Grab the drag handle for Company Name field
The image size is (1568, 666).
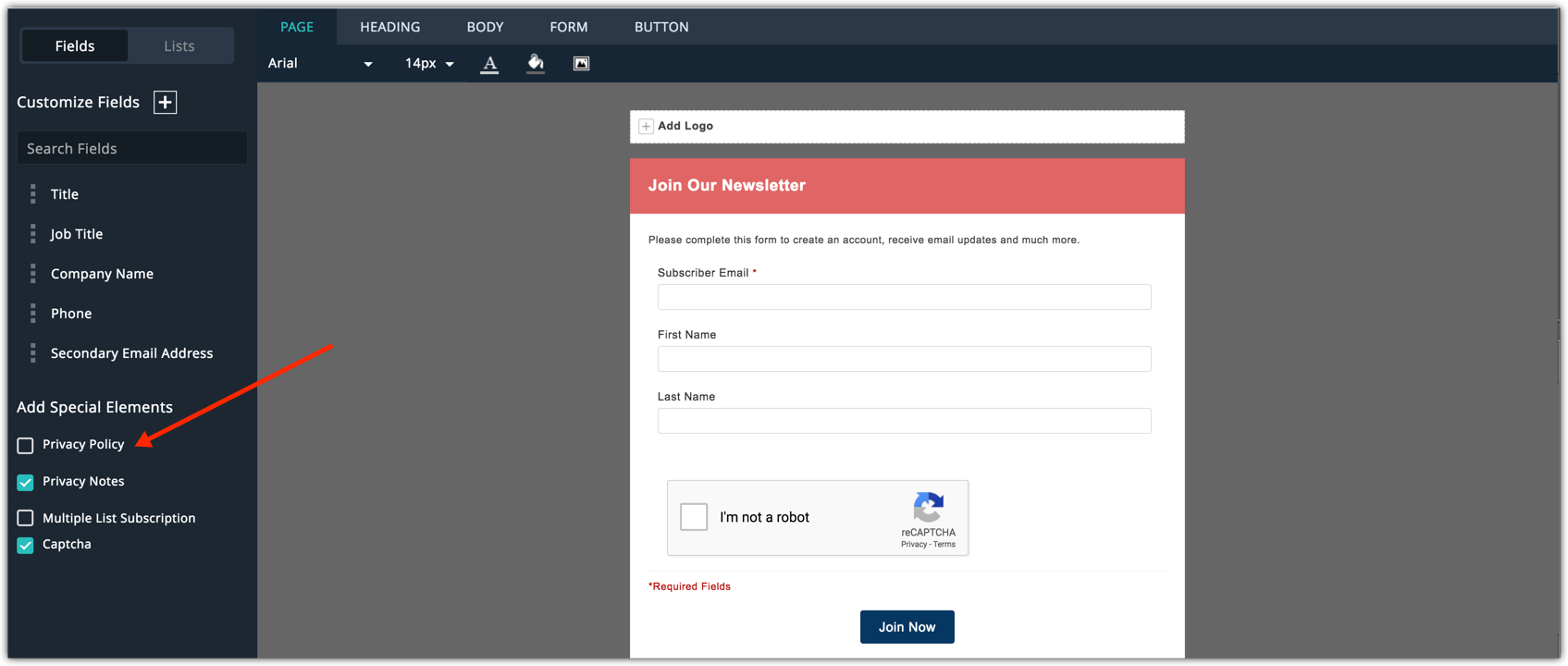point(32,274)
